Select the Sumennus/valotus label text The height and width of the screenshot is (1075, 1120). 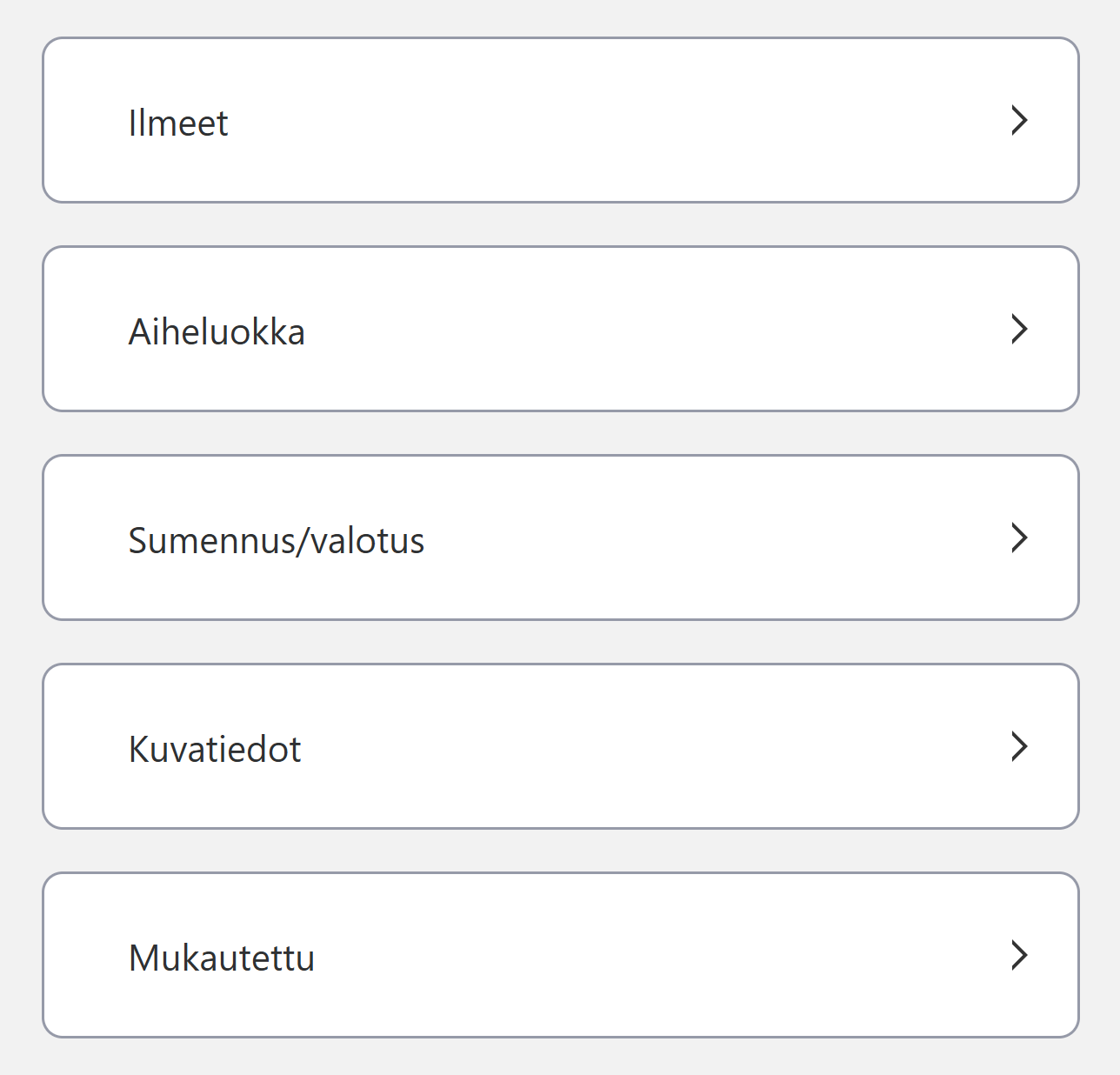277,540
